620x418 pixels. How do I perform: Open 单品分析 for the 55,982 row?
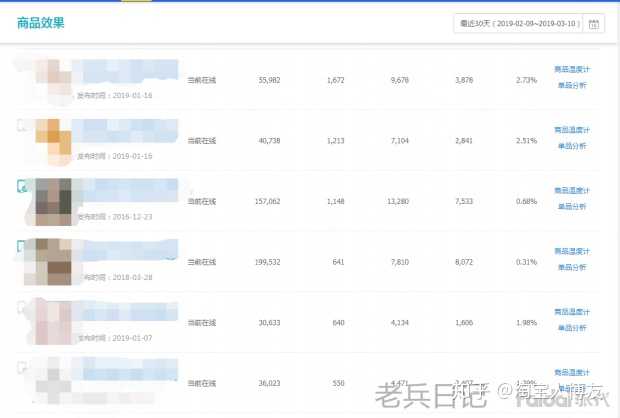point(570,86)
